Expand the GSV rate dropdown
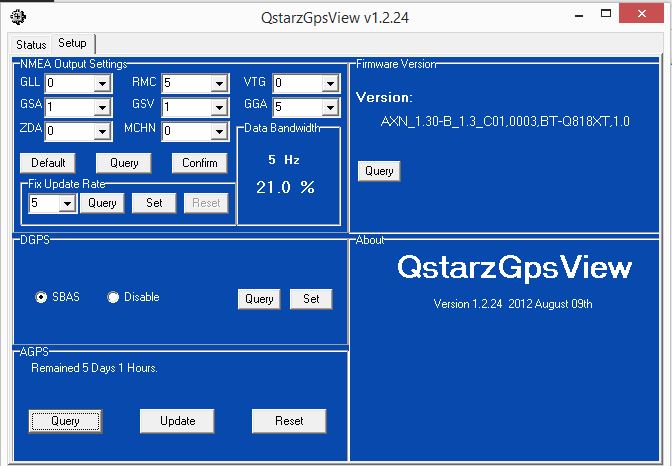 (219, 107)
